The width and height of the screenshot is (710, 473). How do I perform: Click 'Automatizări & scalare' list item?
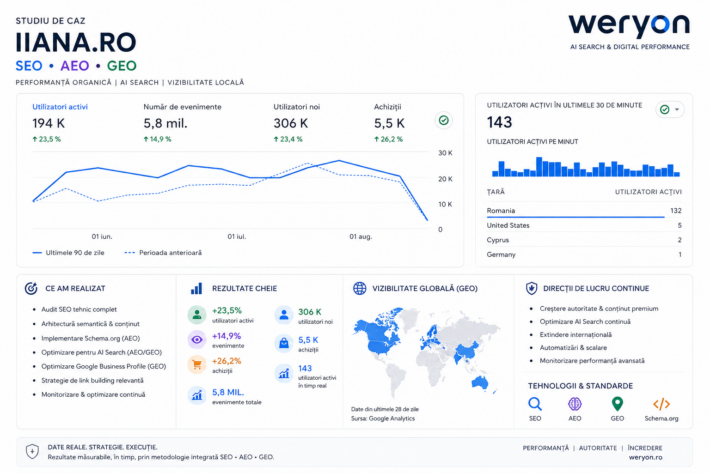click(573, 348)
